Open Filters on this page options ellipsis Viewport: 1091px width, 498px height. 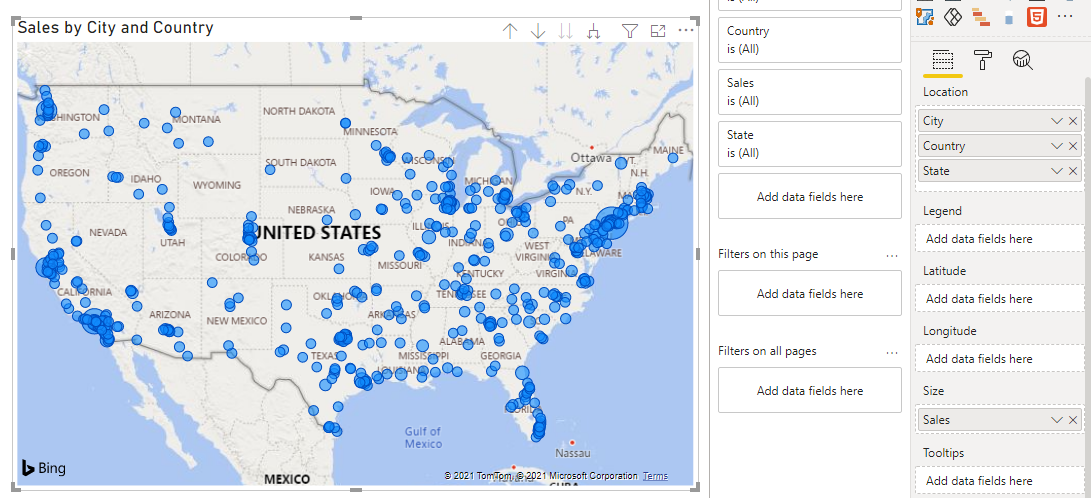(x=892, y=255)
